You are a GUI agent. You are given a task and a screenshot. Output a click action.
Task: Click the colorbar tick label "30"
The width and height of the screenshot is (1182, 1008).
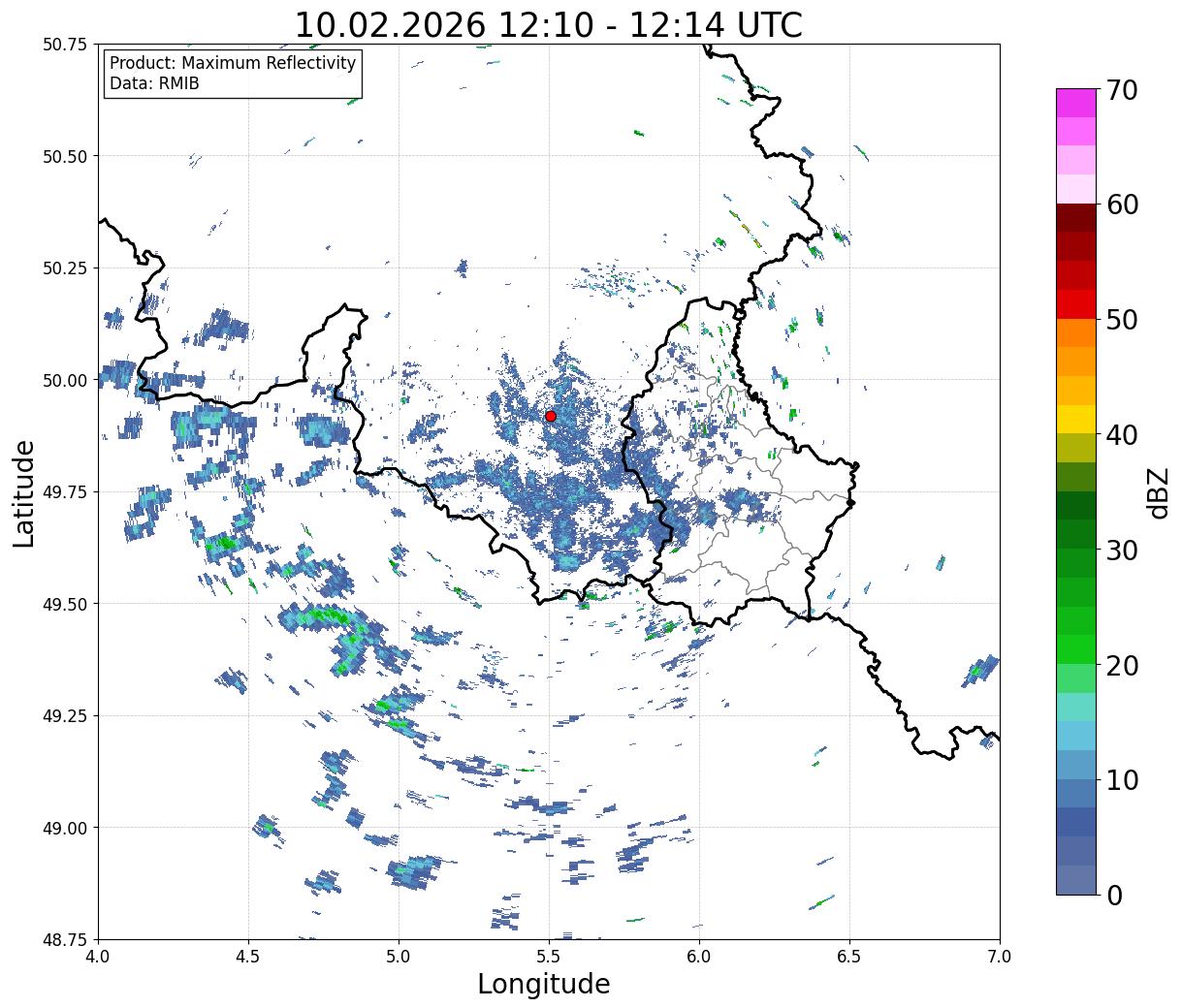click(x=1122, y=550)
